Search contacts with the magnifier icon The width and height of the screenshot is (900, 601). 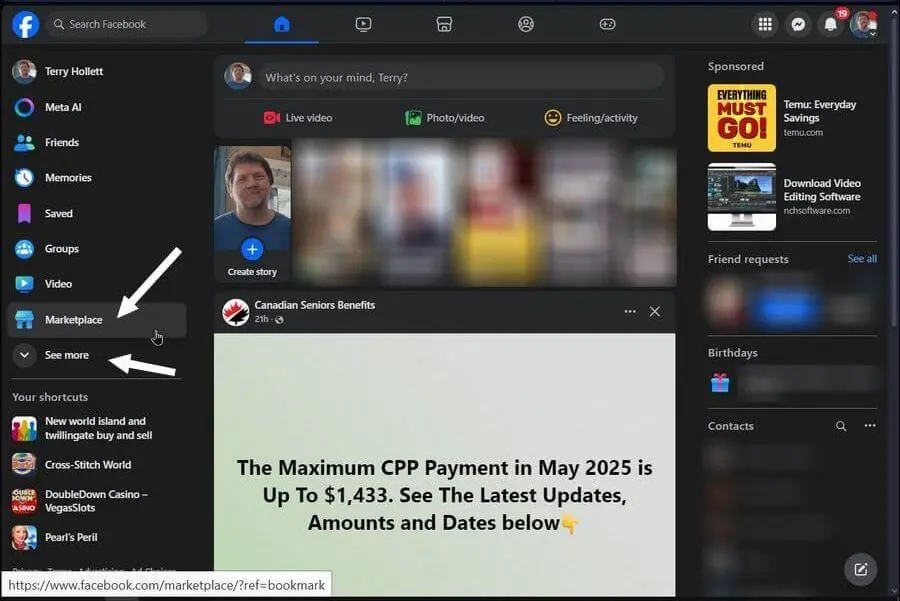click(841, 426)
